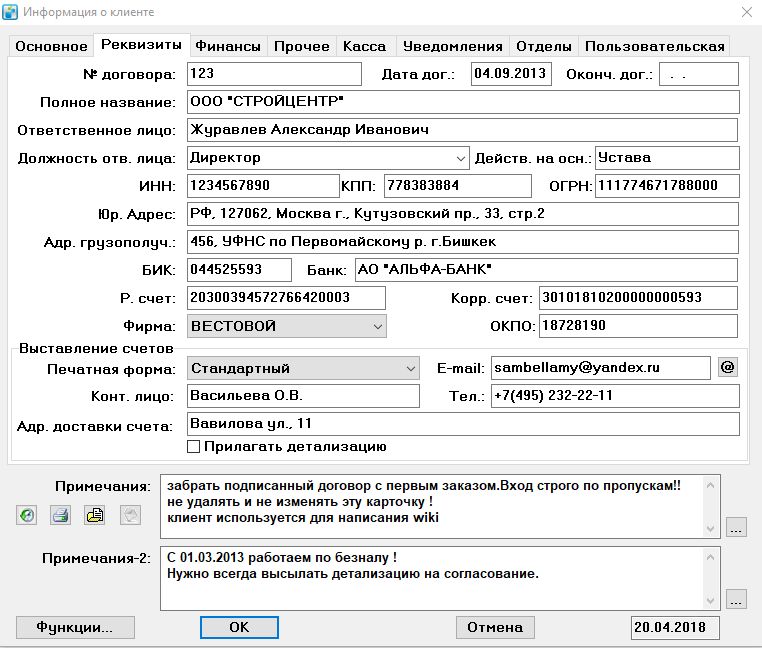
Task: Click the БИК field 044525593
Action: (239, 270)
